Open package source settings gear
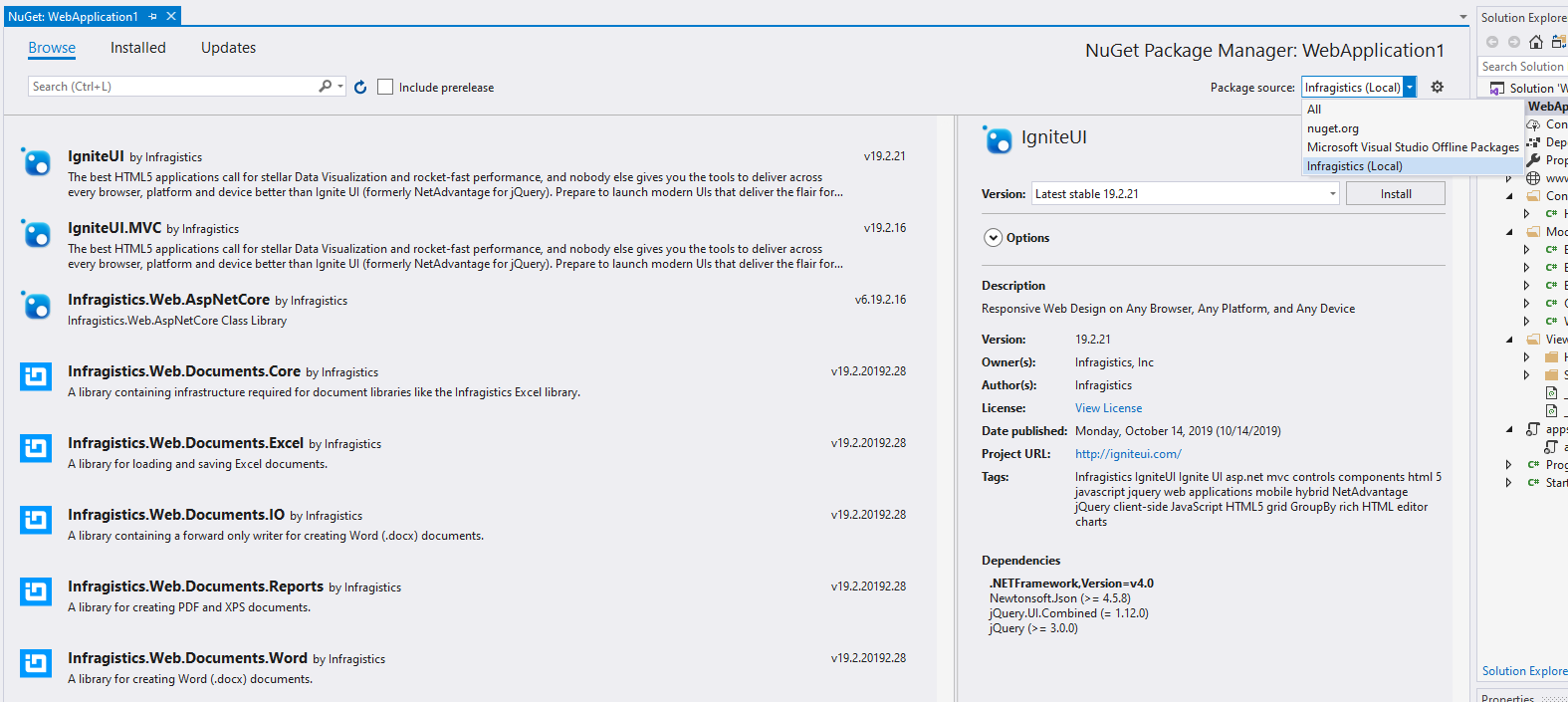The width and height of the screenshot is (1568, 702). click(x=1437, y=88)
